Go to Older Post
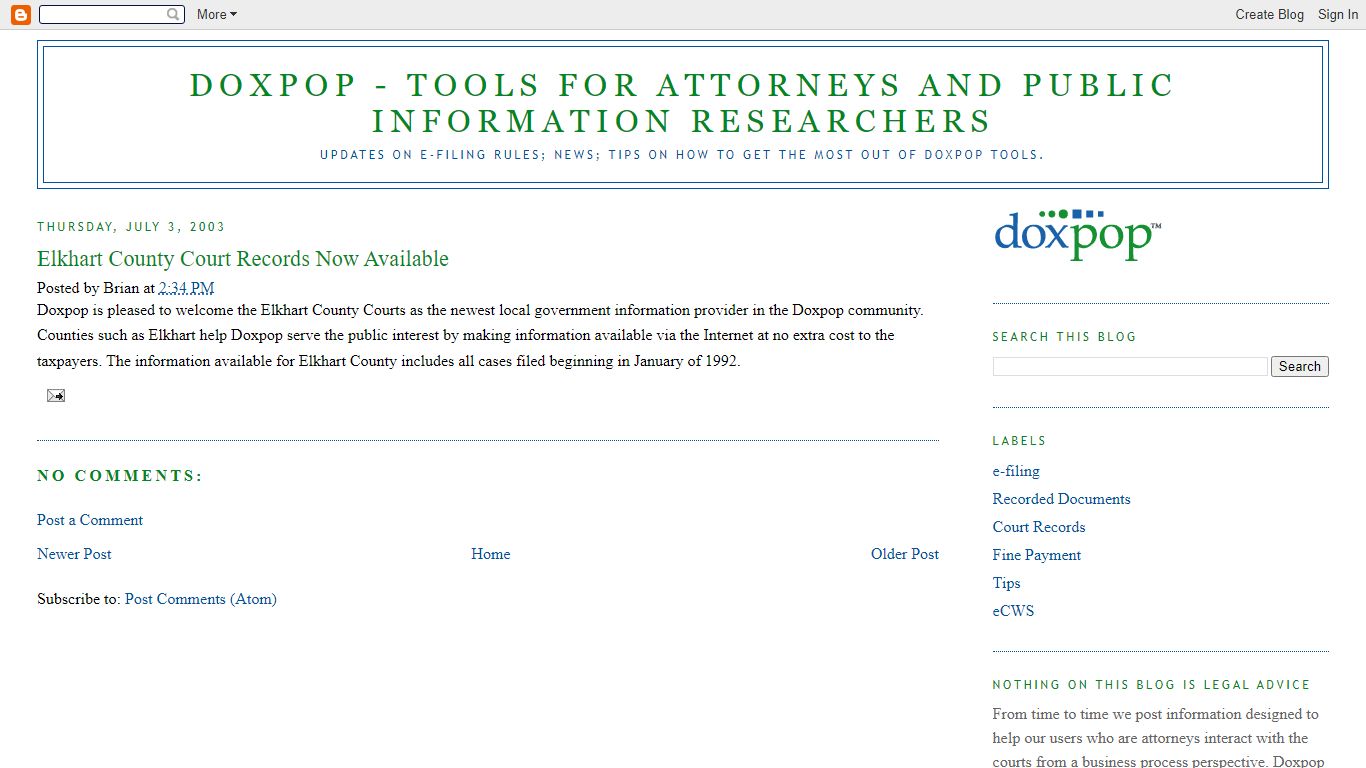 tap(905, 554)
